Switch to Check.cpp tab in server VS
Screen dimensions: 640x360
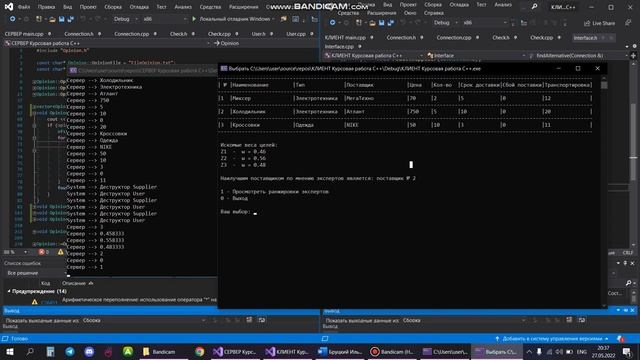(219, 34)
